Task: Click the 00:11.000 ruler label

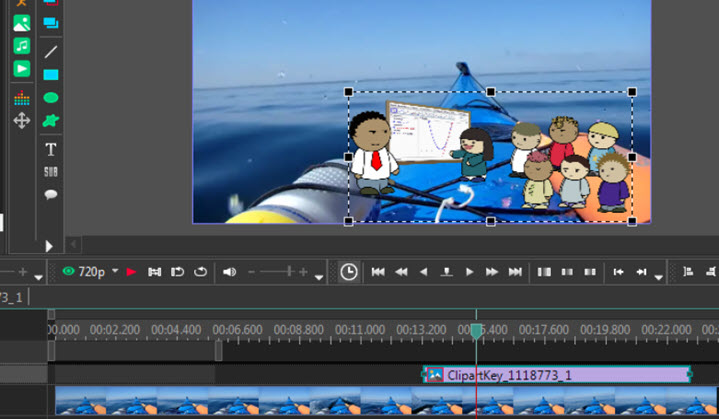Action: pyautogui.click(x=360, y=330)
